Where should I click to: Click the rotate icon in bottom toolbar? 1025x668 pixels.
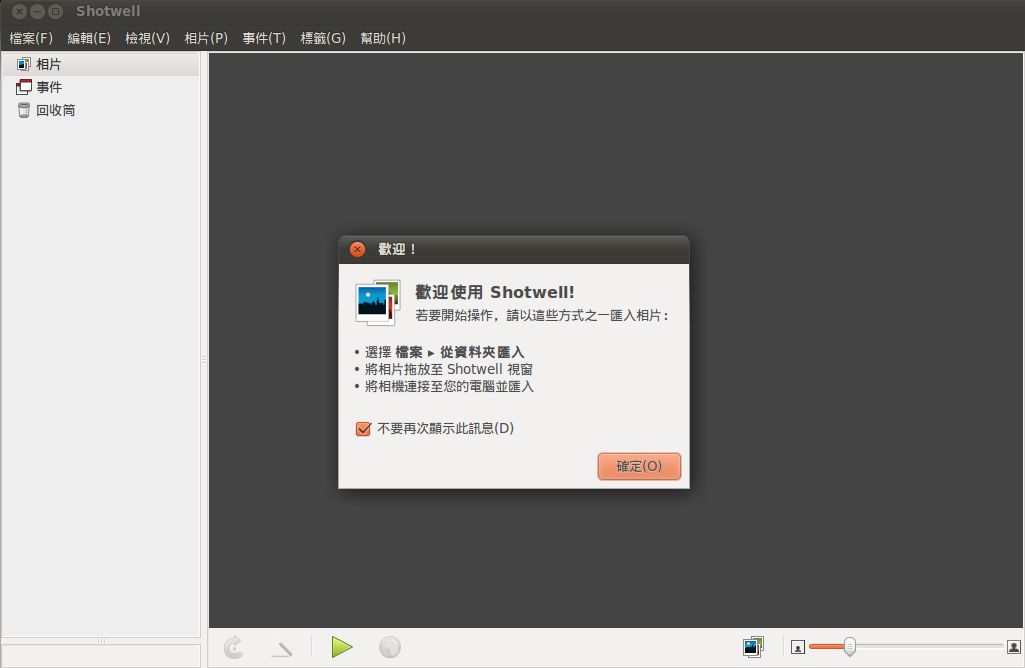pos(233,647)
